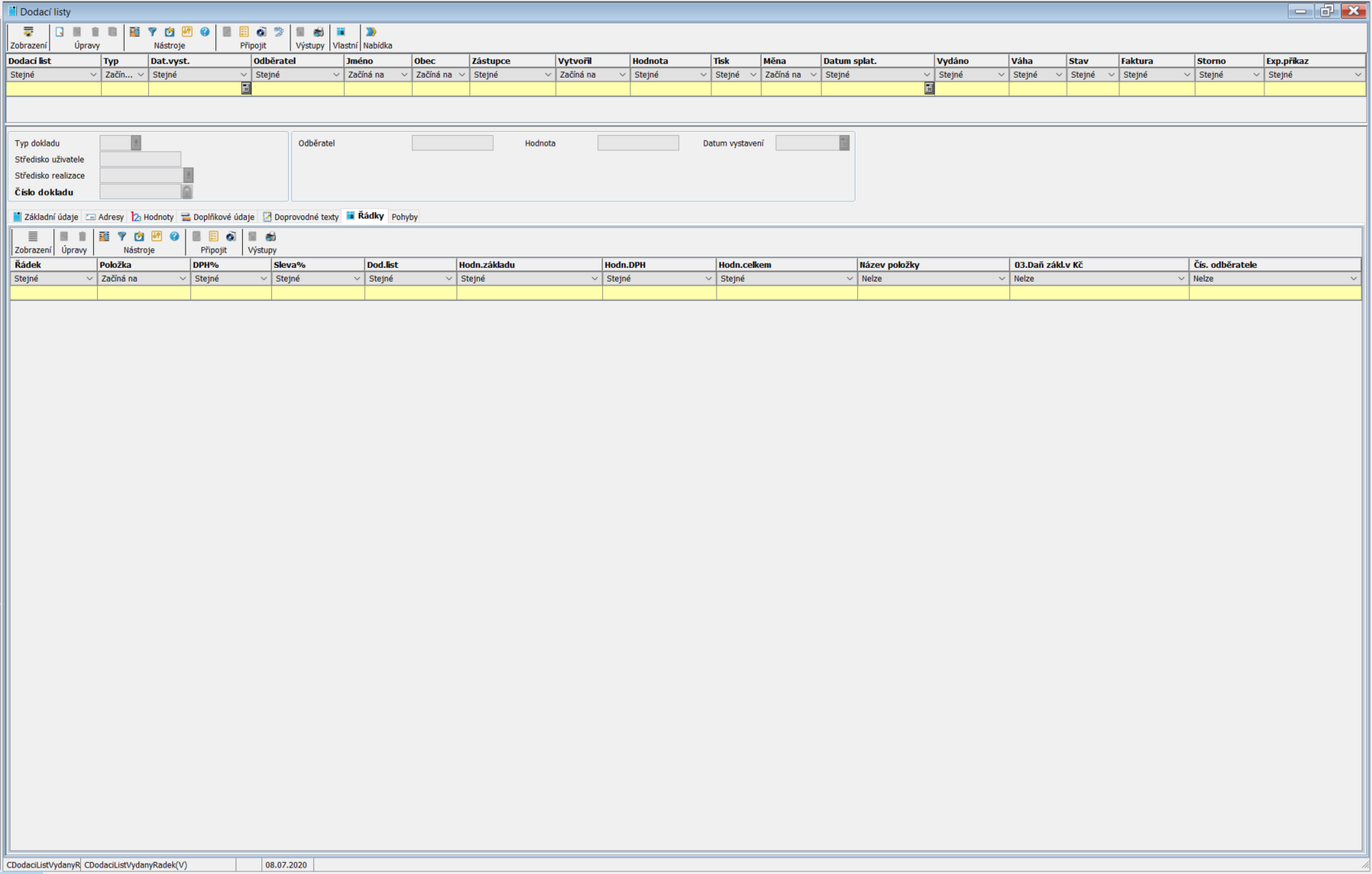
Task: Expand the Odběratel column filter dropdown
Action: pos(336,75)
